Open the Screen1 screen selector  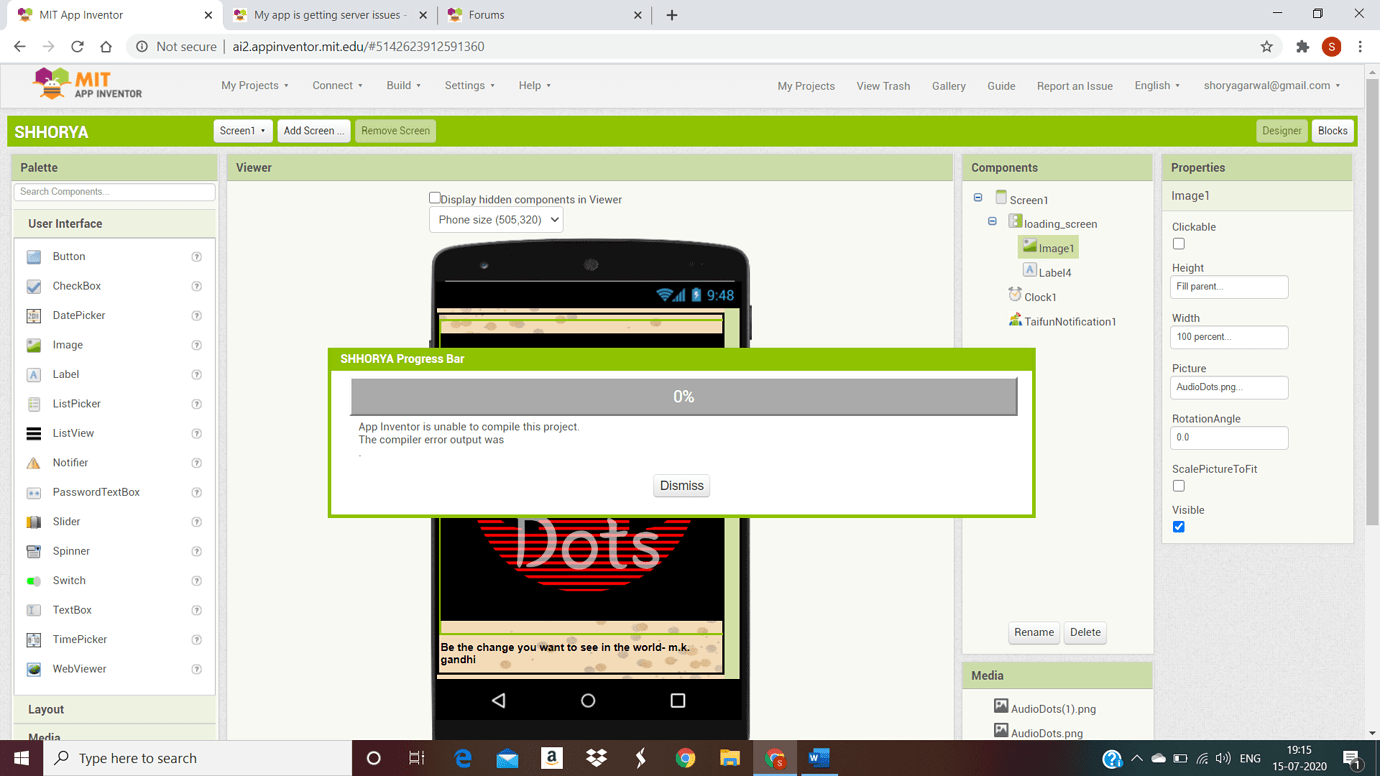(242, 130)
